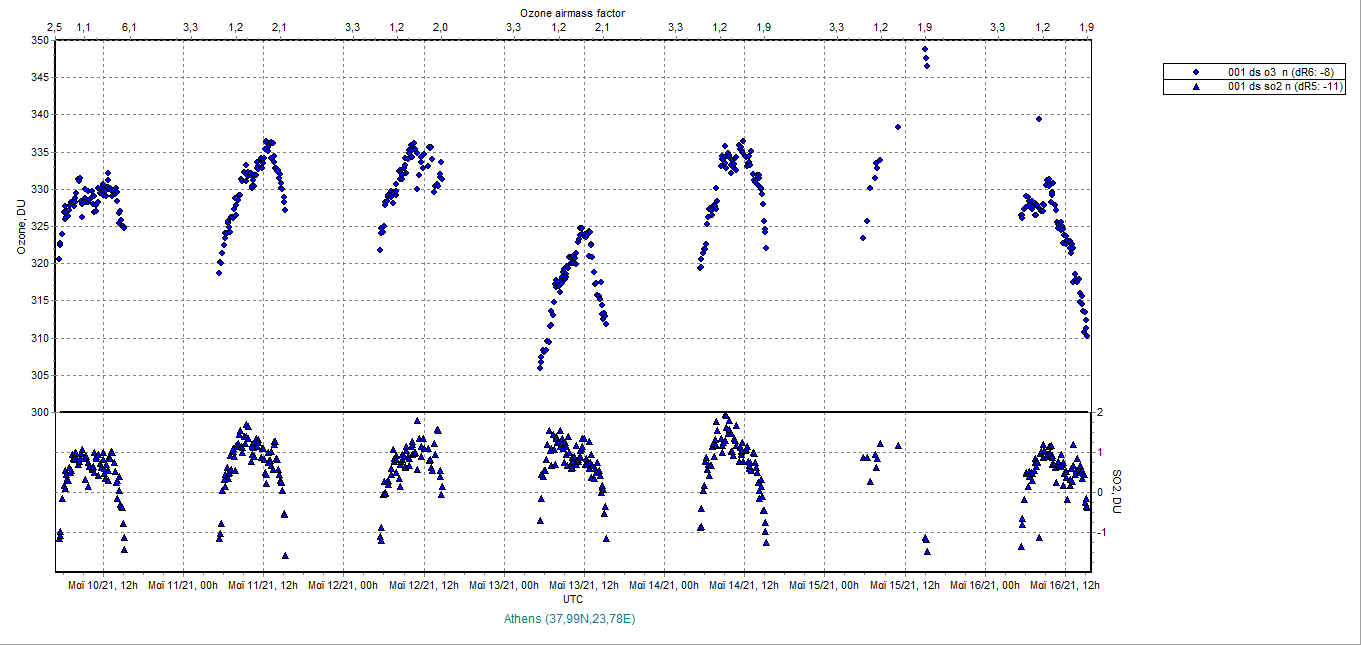The height and width of the screenshot is (645, 1361).
Task: Click the highest ozone data point on Maï 15
Action: (925, 49)
